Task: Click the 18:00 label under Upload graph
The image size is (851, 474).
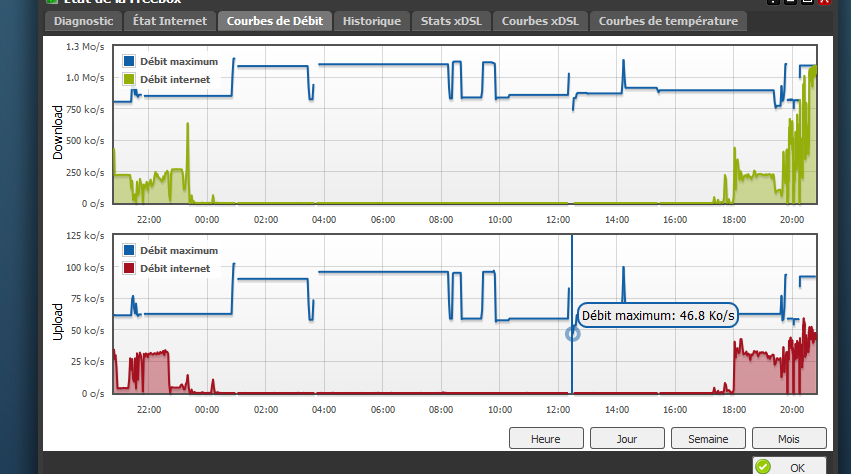Action: [734, 410]
